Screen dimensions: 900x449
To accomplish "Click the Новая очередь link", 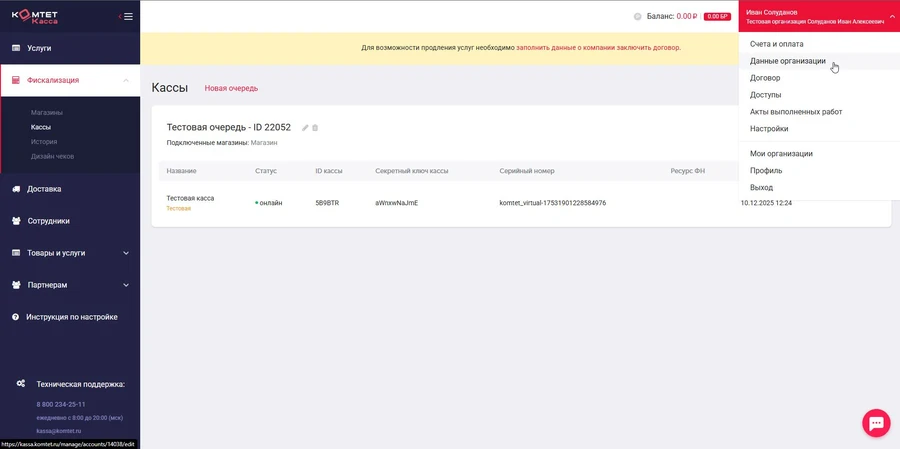I will click(231, 88).
